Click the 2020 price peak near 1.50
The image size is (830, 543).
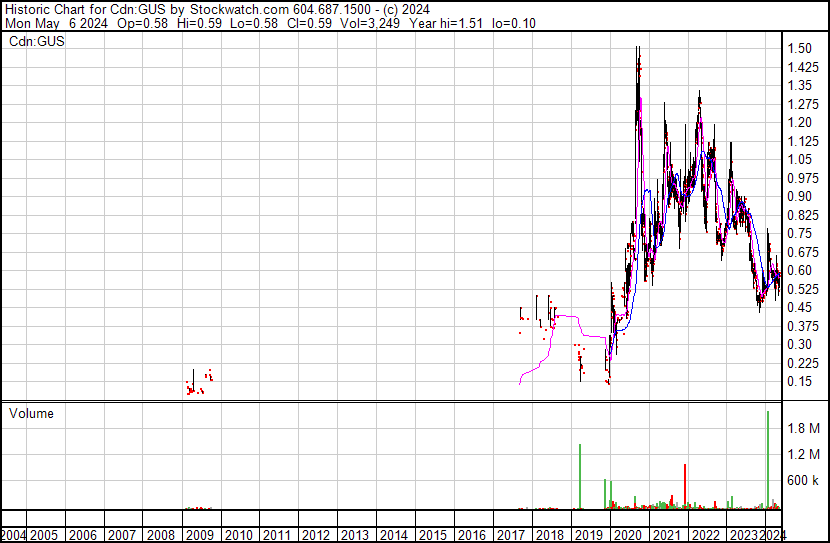638,50
